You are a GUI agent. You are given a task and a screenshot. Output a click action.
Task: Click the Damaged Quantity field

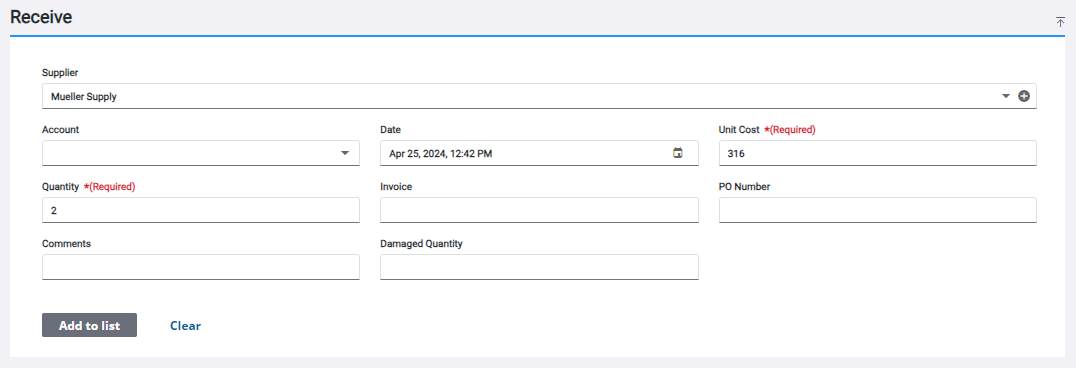[x=539, y=267]
